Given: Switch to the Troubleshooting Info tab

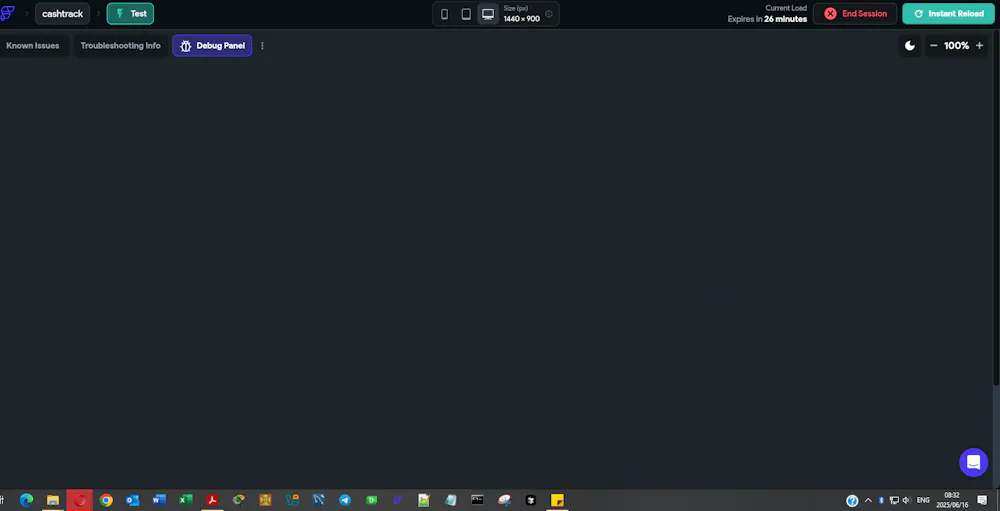Looking at the screenshot, I should coord(121,46).
